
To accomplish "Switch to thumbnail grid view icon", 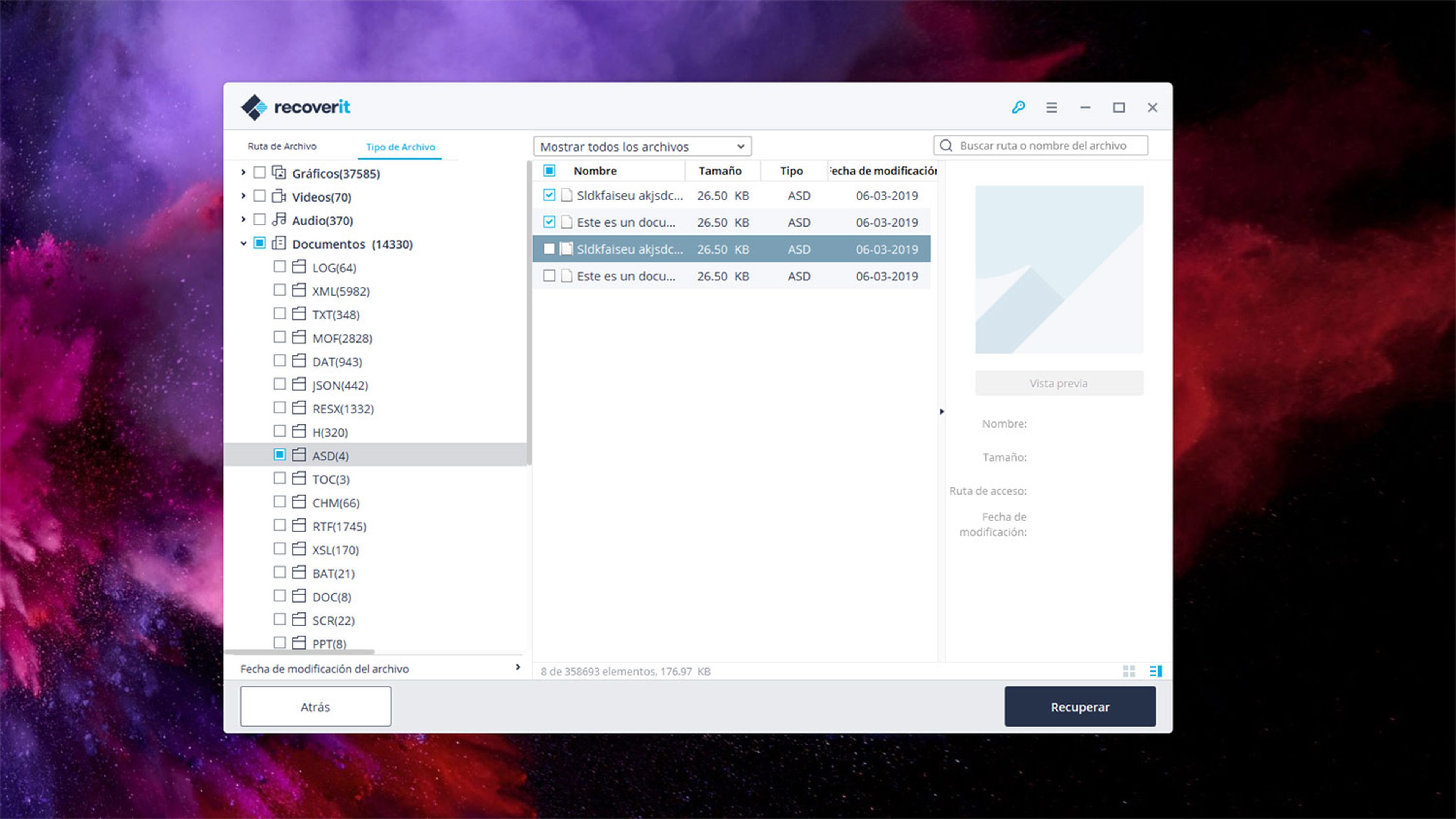I will 1129,671.
